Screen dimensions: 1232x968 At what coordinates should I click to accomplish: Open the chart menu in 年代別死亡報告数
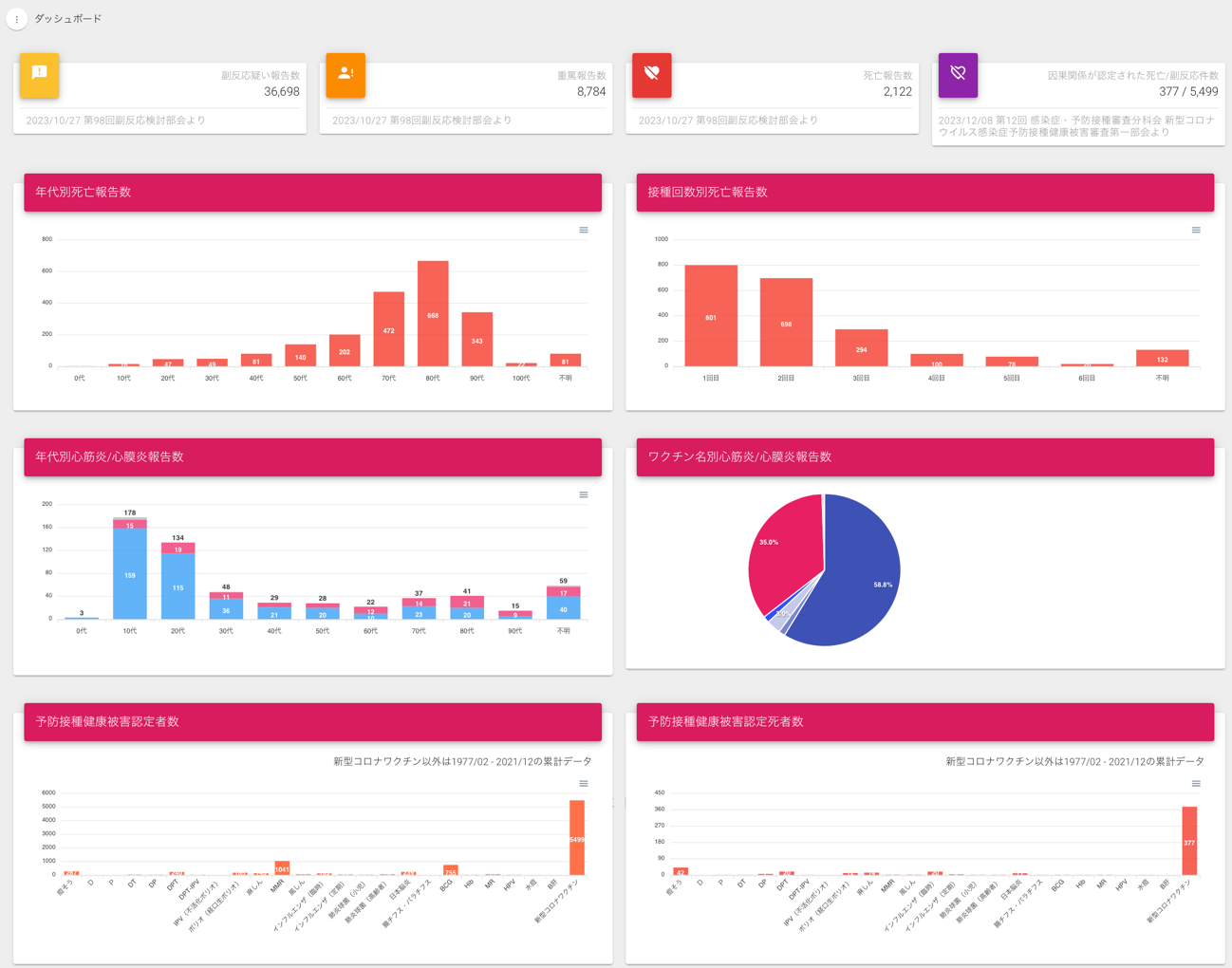click(584, 231)
